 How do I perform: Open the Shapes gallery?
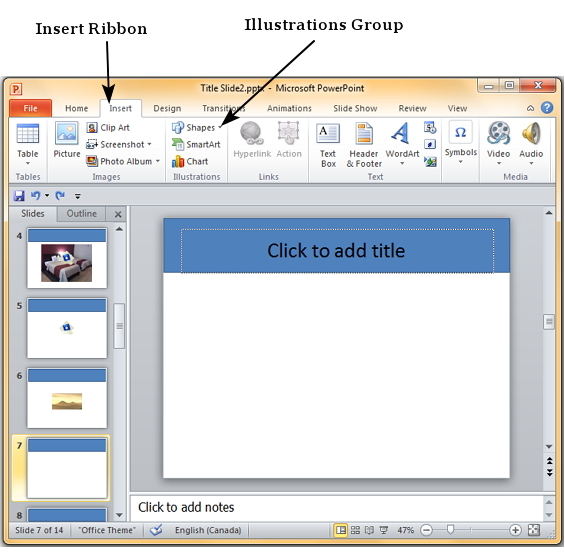click(x=197, y=128)
